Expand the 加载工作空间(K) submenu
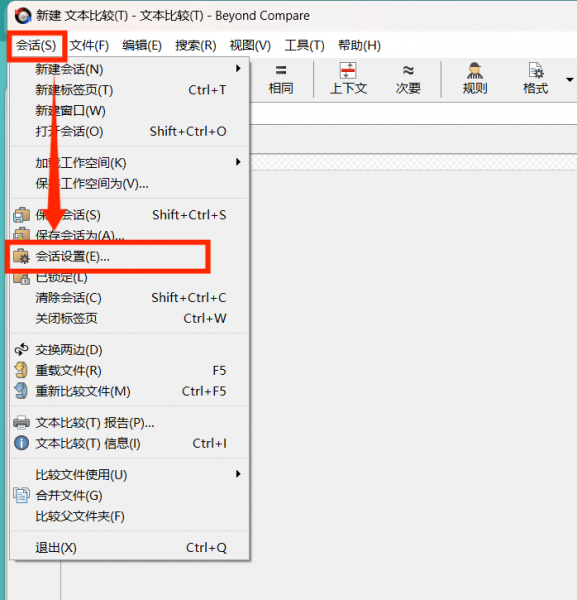The height and width of the screenshot is (600, 577). point(130,163)
